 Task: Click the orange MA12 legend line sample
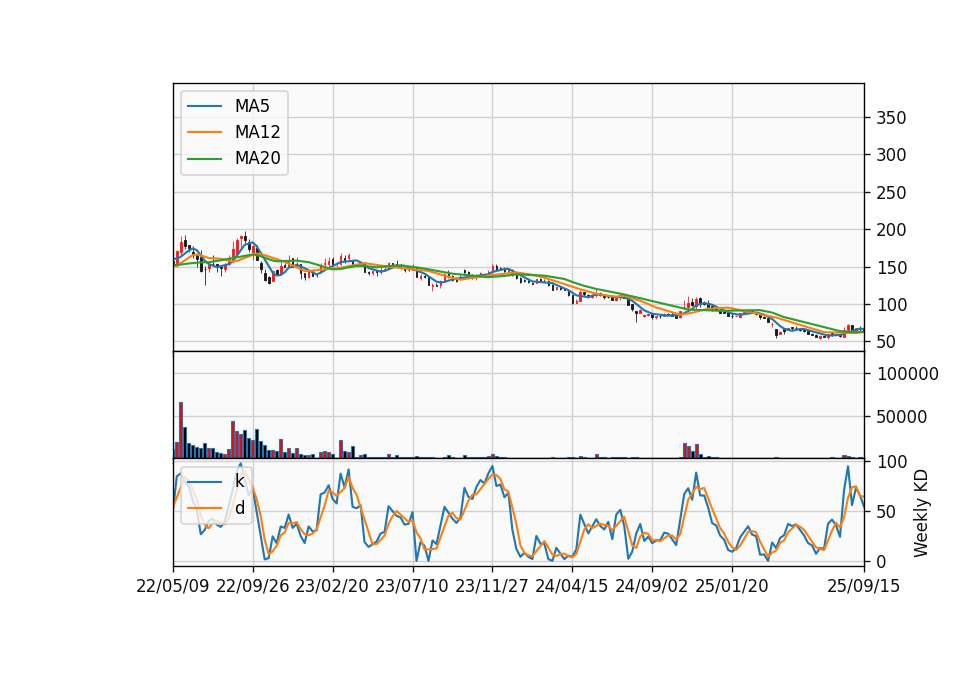204,132
